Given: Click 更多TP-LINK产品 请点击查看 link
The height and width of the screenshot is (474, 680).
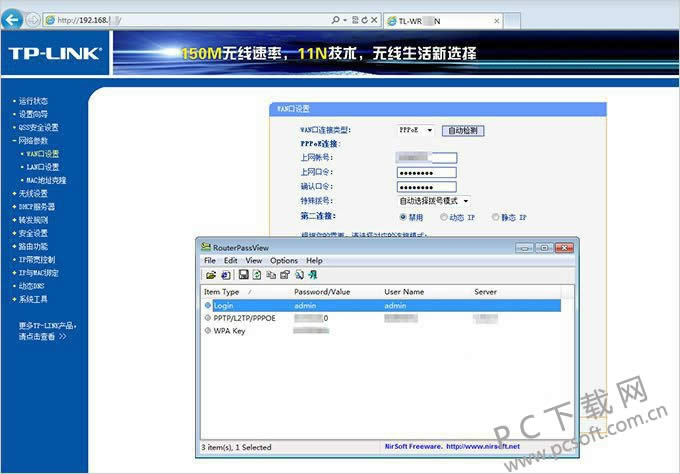Looking at the screenshot, I should click(x=47, y=331).
